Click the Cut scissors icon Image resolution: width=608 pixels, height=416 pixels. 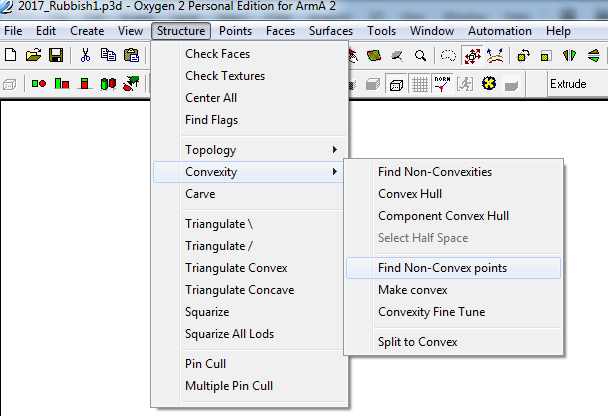click(85, 55)
